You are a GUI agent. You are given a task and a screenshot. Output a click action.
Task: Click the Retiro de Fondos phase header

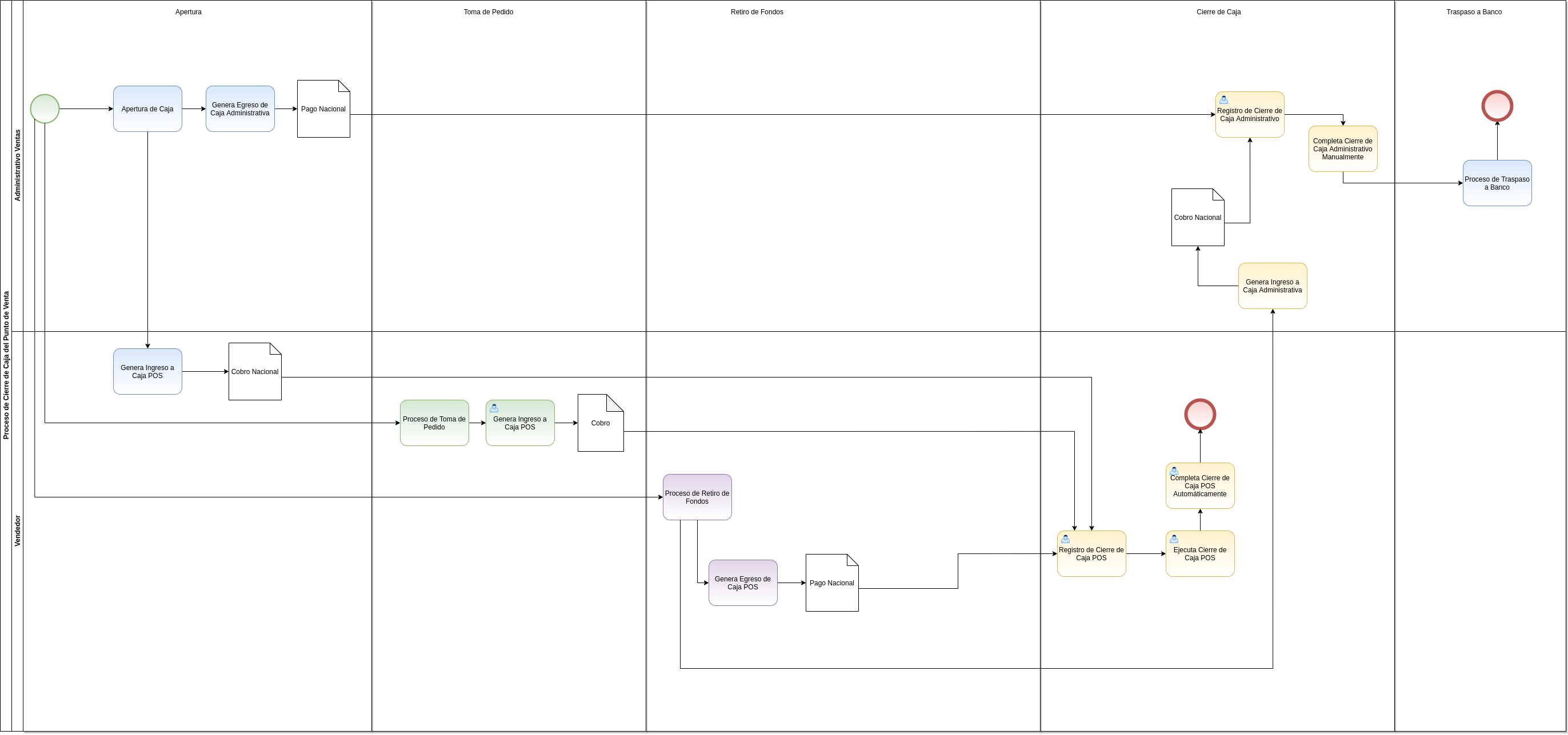(757, 11)
